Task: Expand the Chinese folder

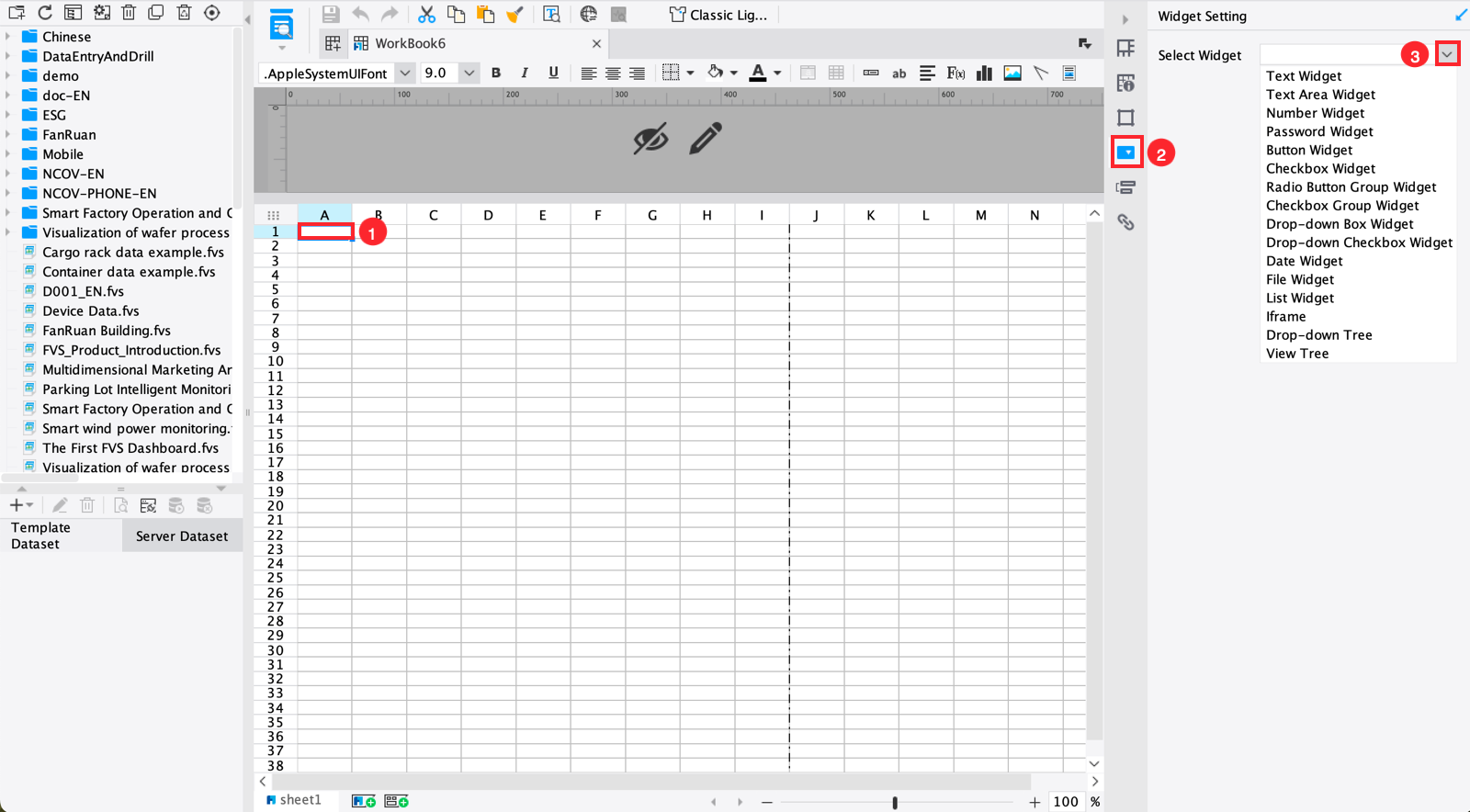Action: pos(8,37)
